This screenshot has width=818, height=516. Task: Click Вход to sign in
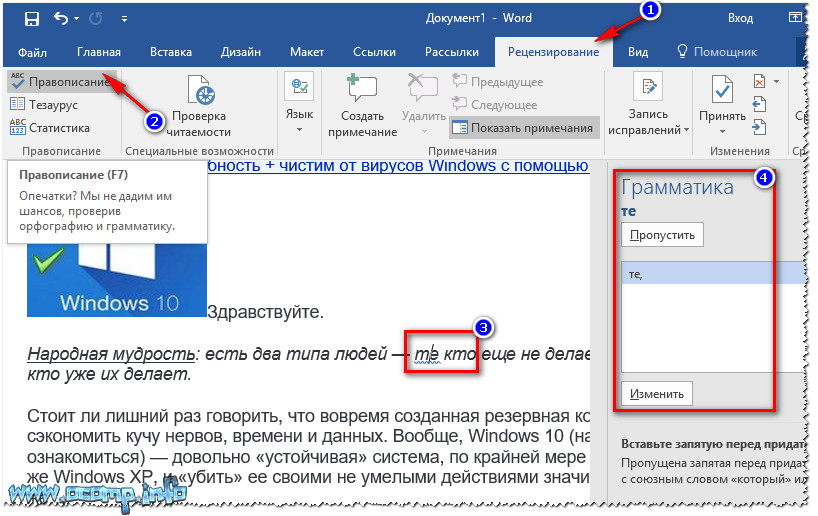tap(740, 18)
